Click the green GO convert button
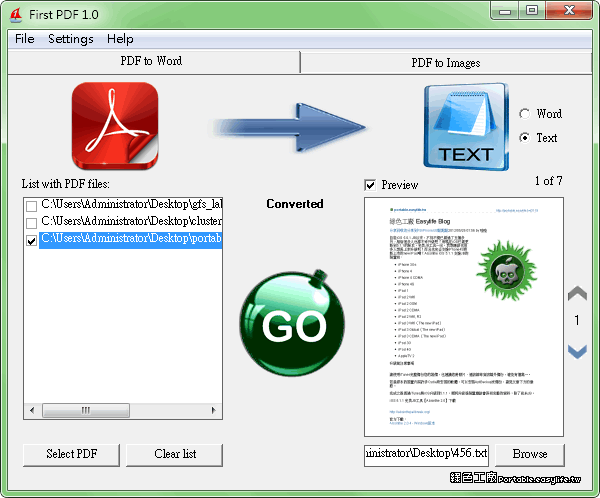 point(292,324)
